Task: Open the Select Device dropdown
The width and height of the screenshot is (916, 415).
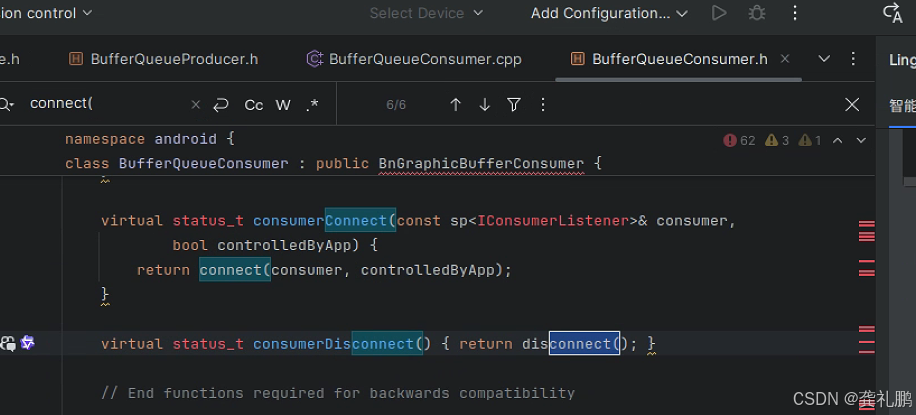Action: coord(426,13)
